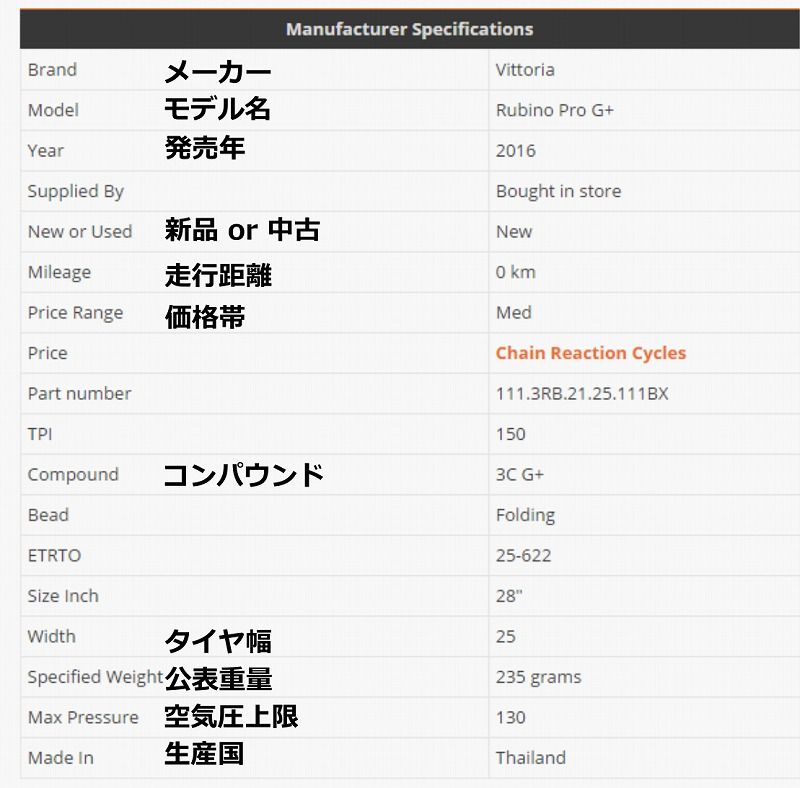Select the 235 grams weight value
Image resolution: width=800 pixels, height=788 pixels.
click(538, 677)
